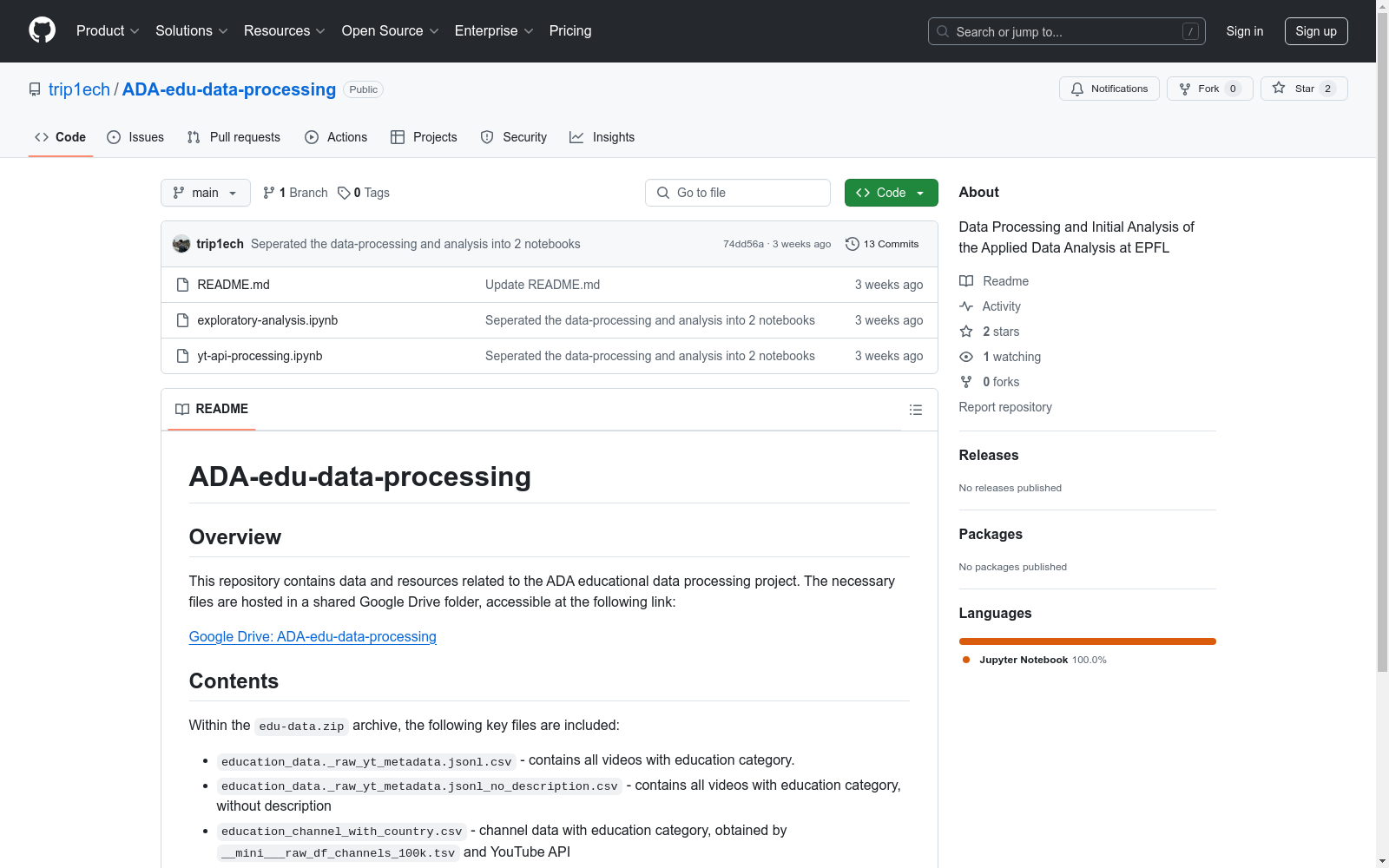The height and width of the screenshot is (868, 1389).
Task: Expand the Solutions menu
Action: click(192, 30)
